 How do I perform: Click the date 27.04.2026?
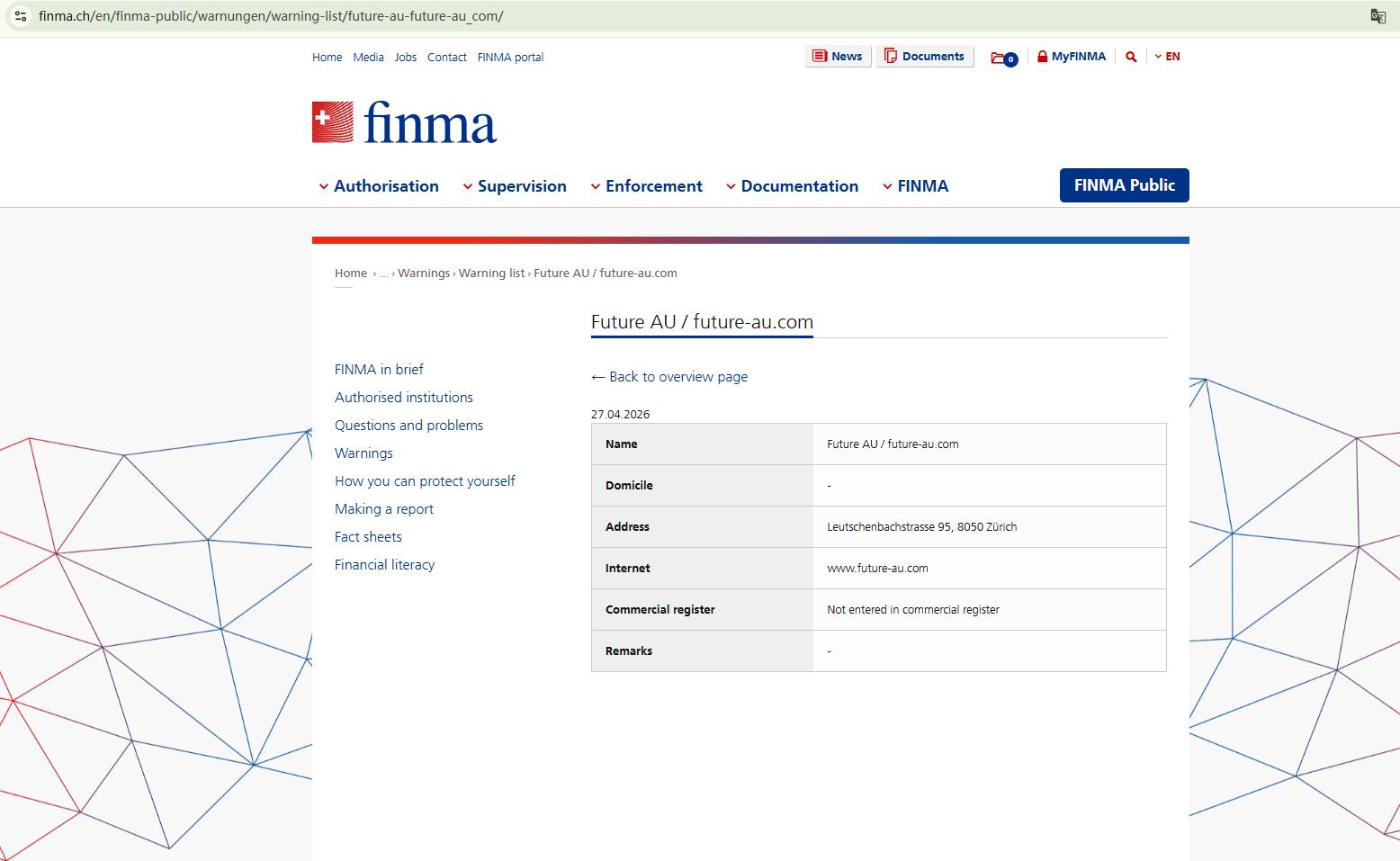620,415
